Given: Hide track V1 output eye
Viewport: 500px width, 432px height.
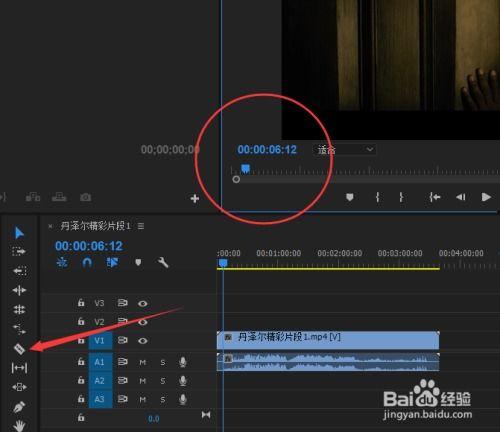Looking at the screenshot, I should click(x=143, y=341).
